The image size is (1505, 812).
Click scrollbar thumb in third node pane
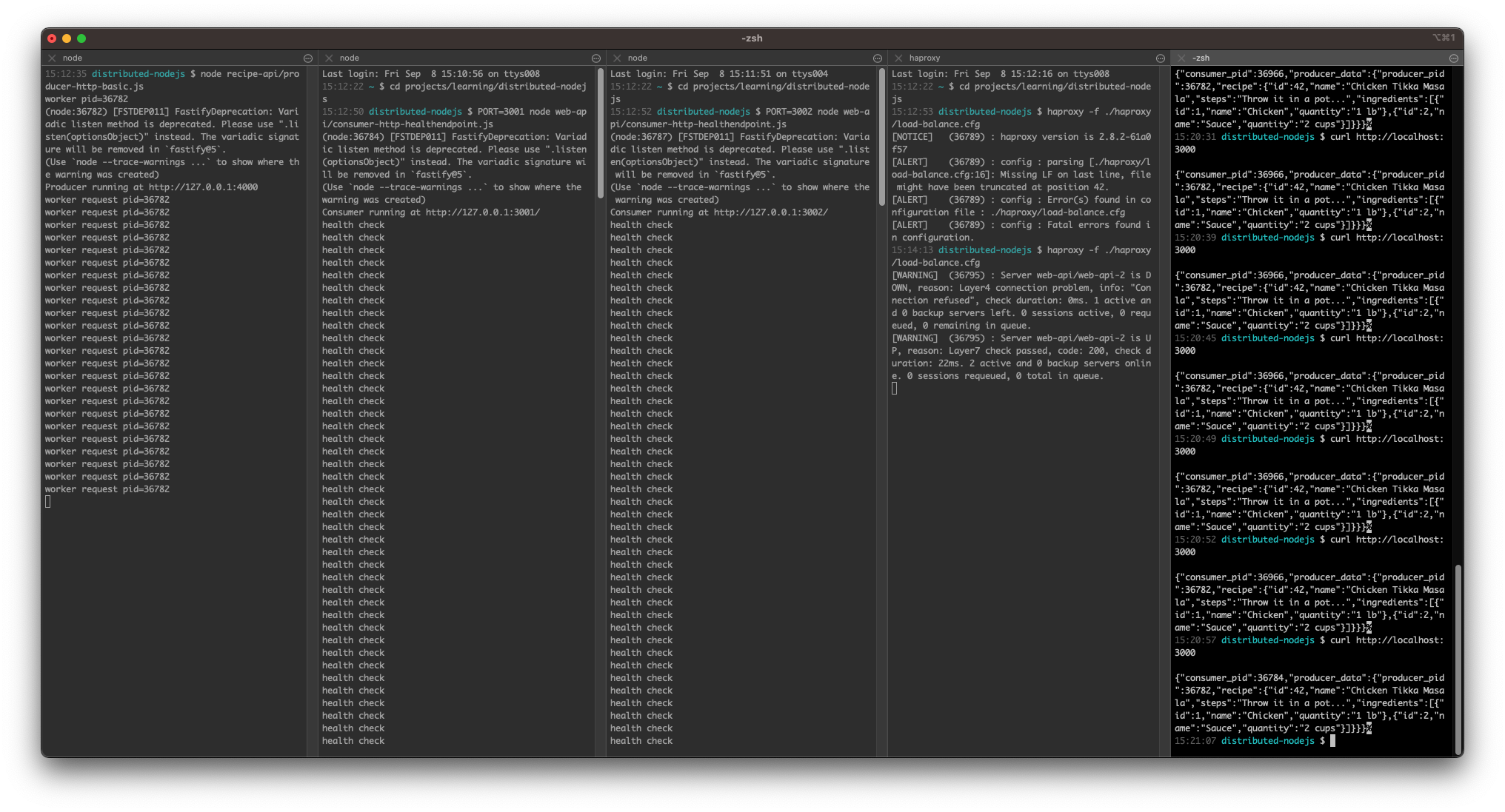point(882,137)
